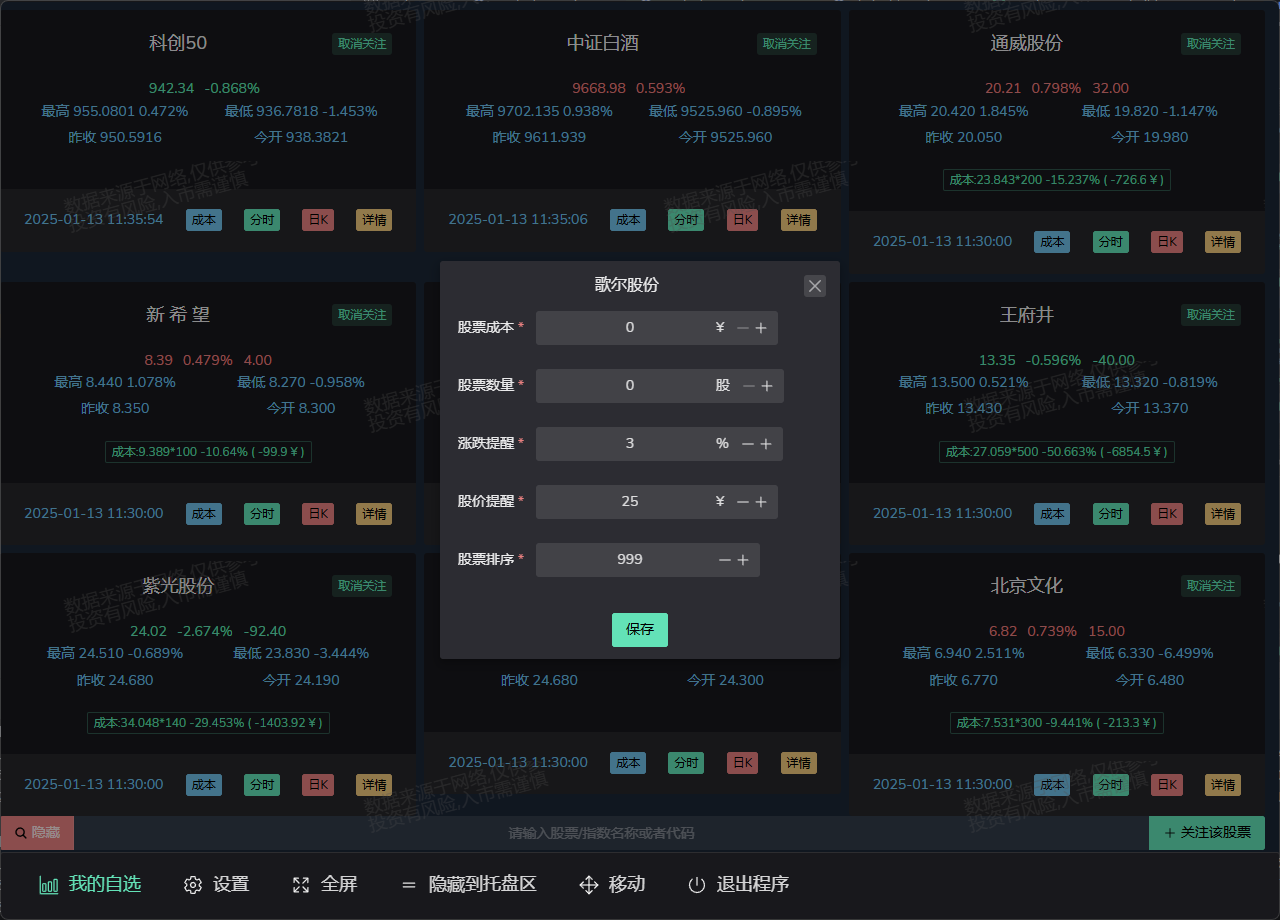Close the 歌尔股份 dialog with X
This screenshot has height=920, width=1280.
coord(814,285)
